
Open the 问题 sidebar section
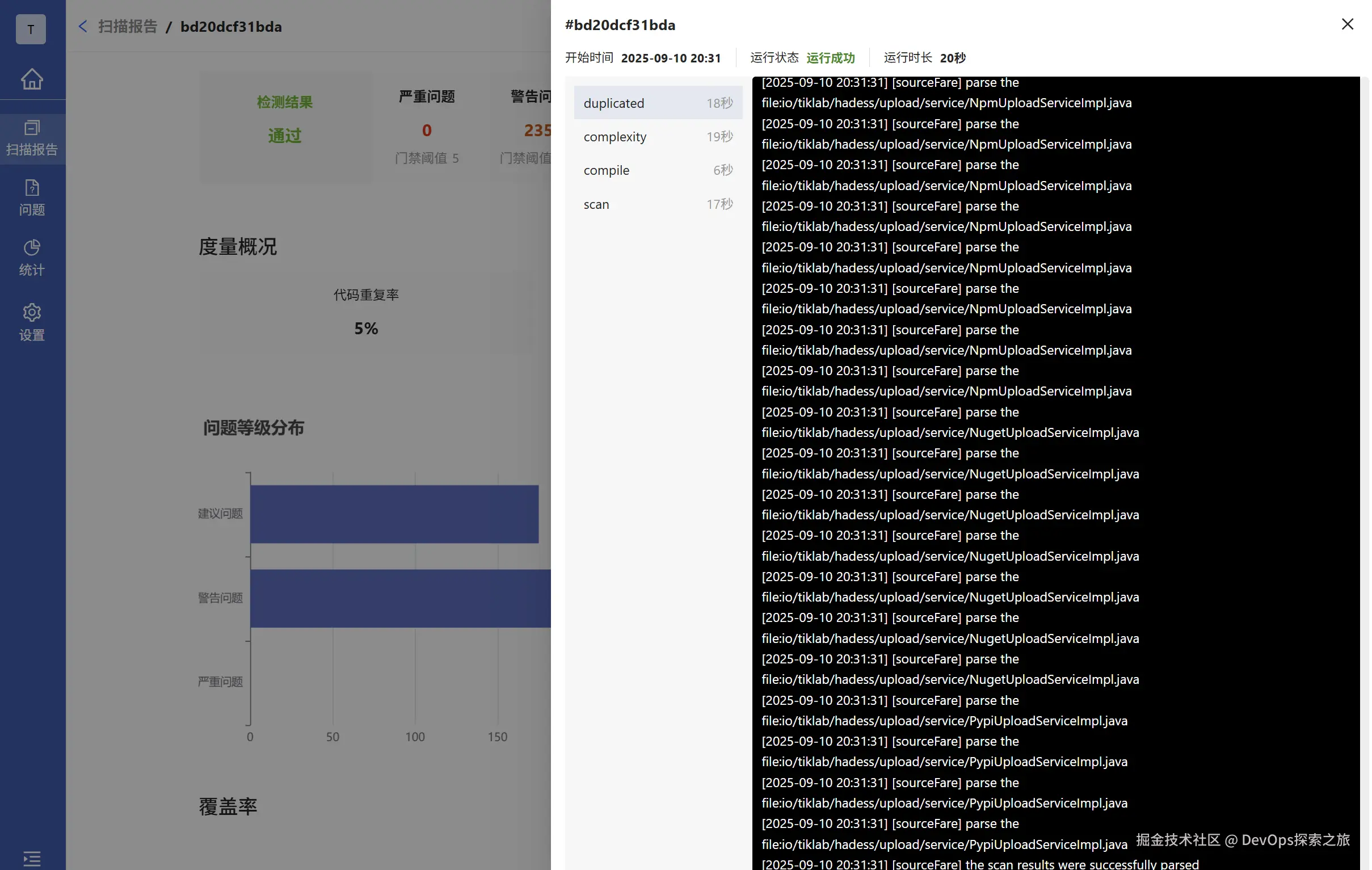click(32, 197)
